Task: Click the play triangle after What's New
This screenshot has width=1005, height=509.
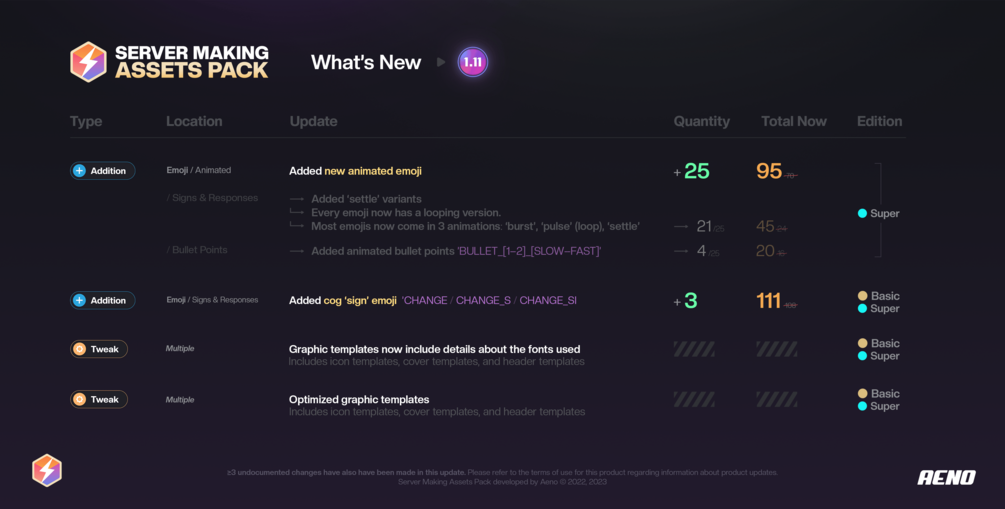Action: 441,62
